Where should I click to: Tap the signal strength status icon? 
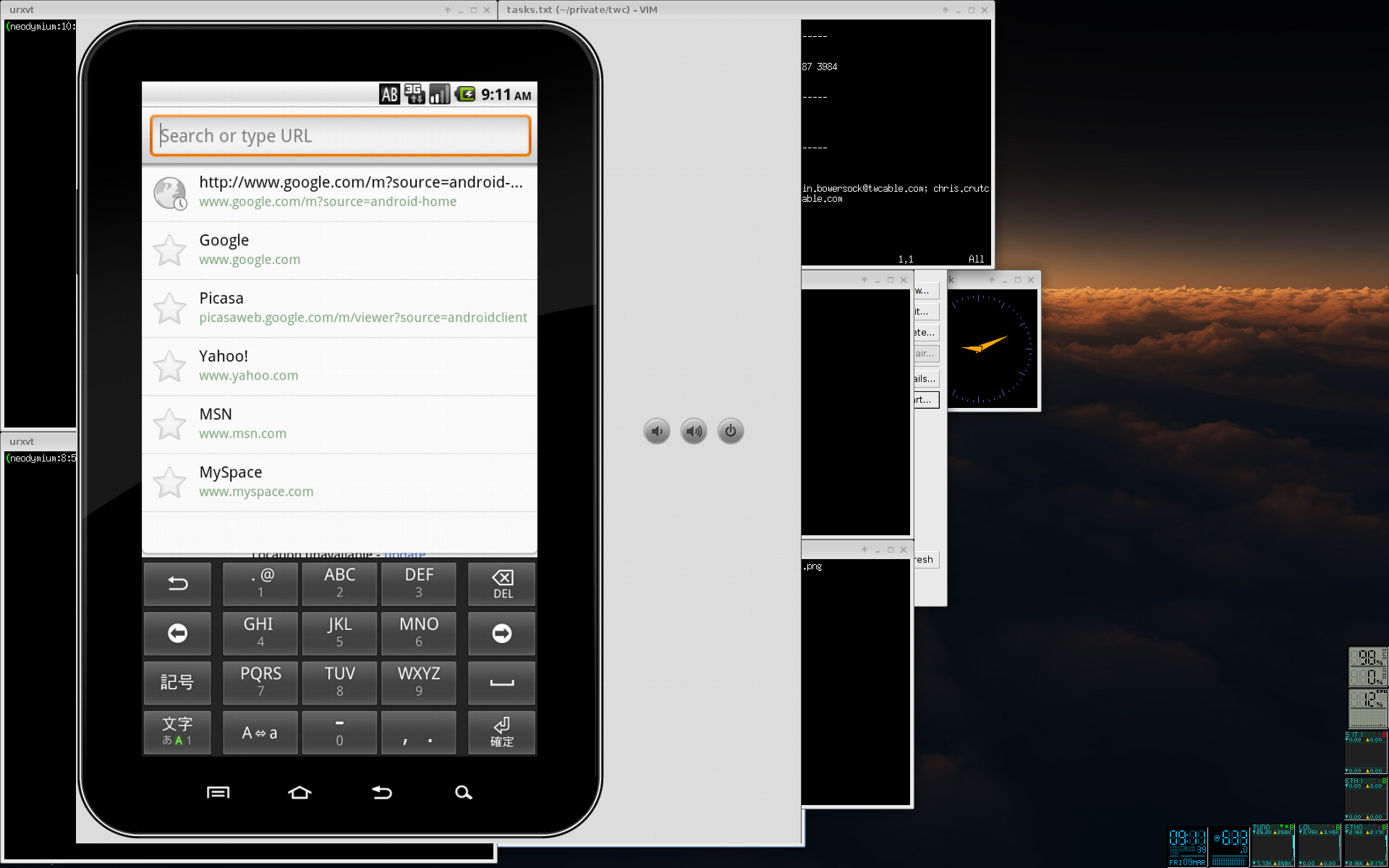tap(439, 94)
